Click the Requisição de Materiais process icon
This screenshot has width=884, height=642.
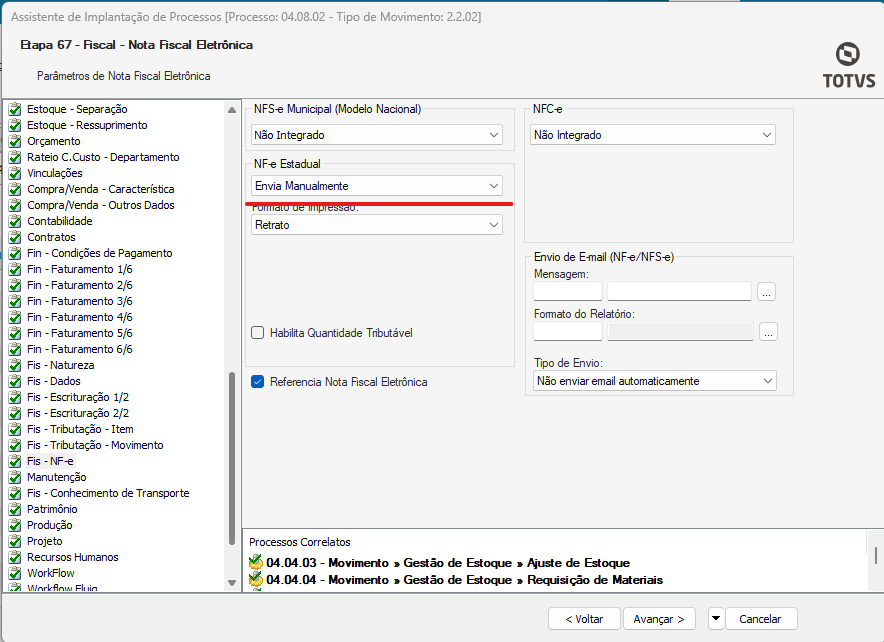pos(256,580)
